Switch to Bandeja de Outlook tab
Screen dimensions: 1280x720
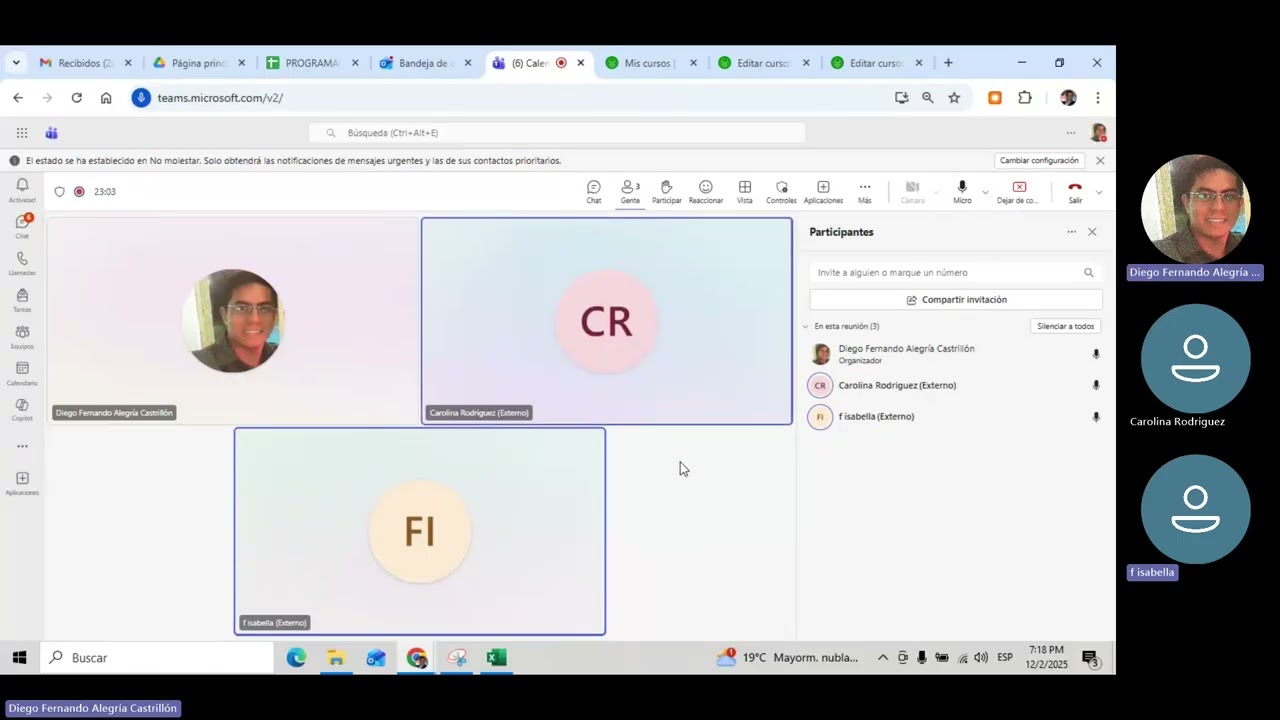coord(426,63)
